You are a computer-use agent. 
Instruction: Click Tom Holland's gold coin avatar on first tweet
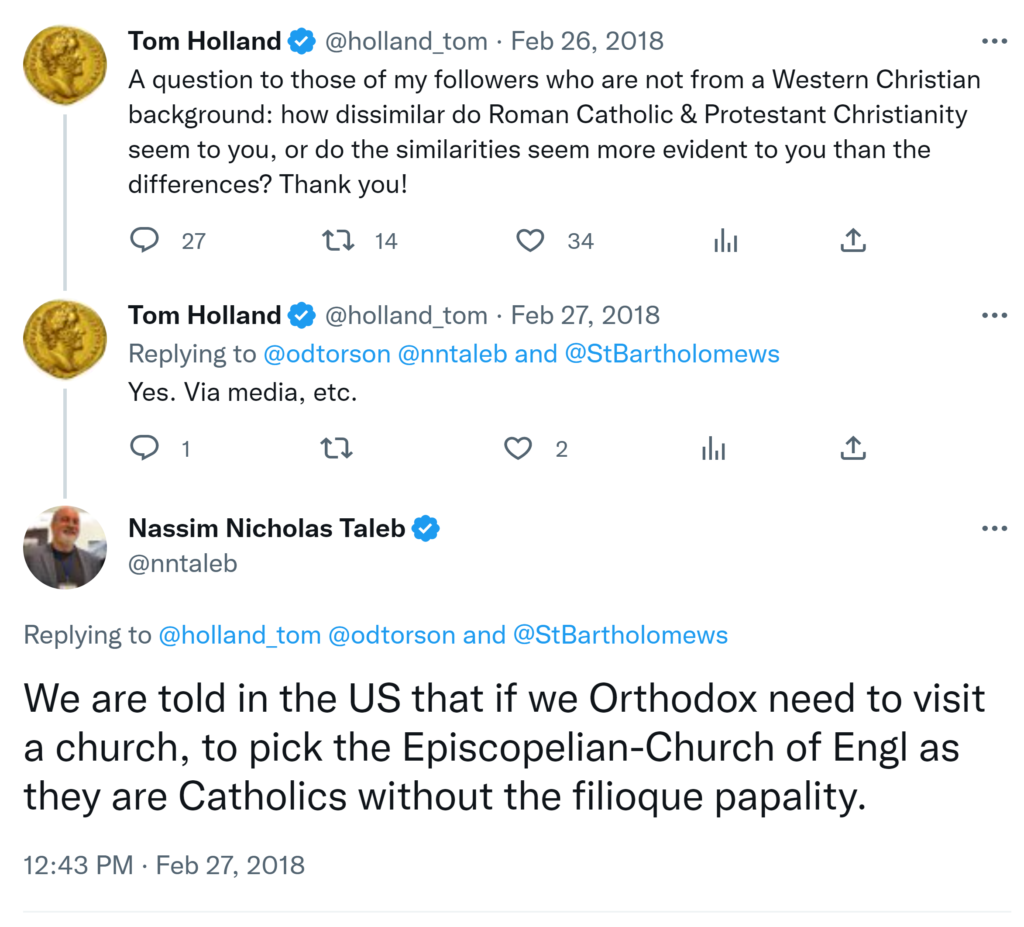point(65,64)
